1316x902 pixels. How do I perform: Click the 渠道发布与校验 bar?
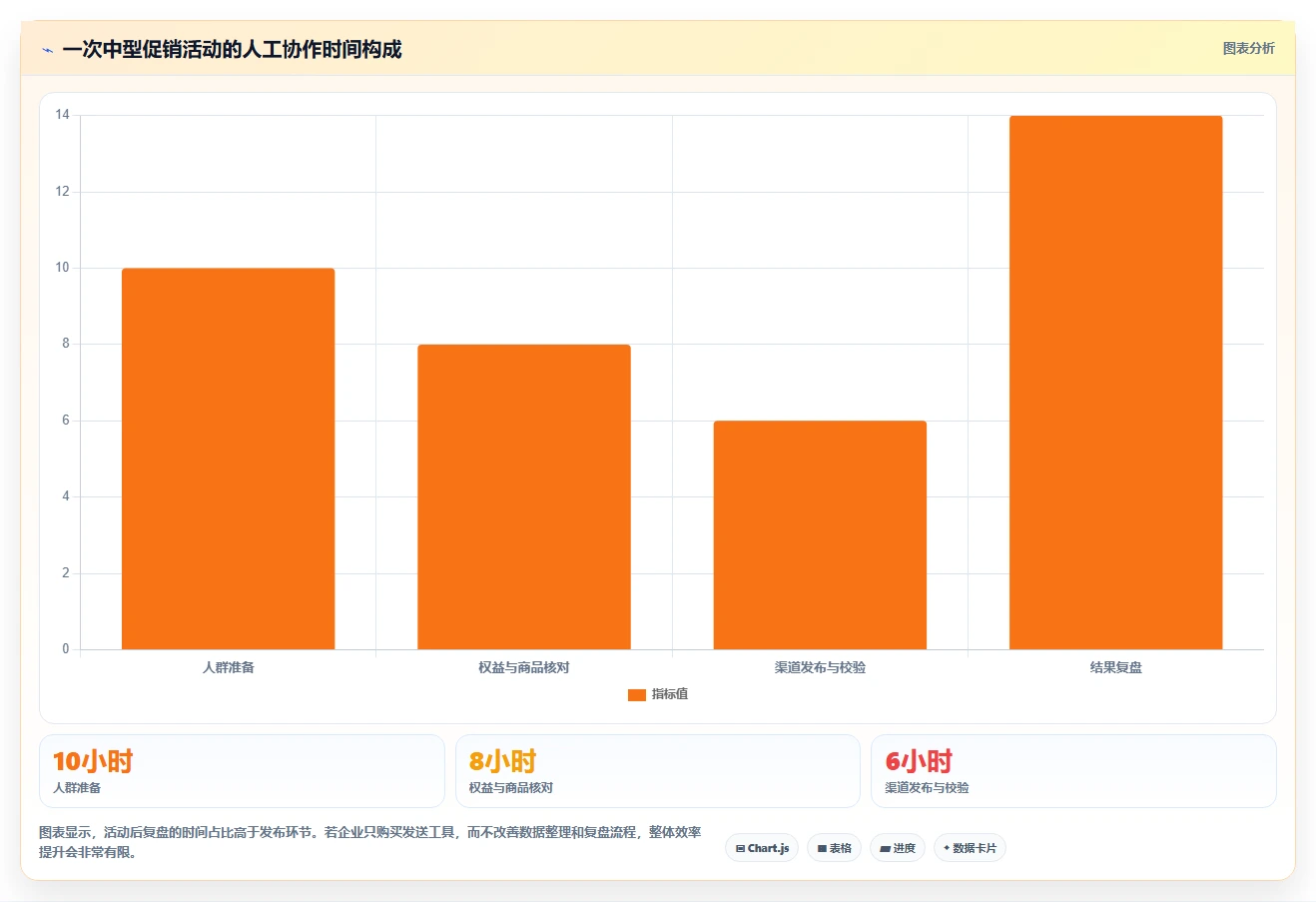[x=820, y=534]
